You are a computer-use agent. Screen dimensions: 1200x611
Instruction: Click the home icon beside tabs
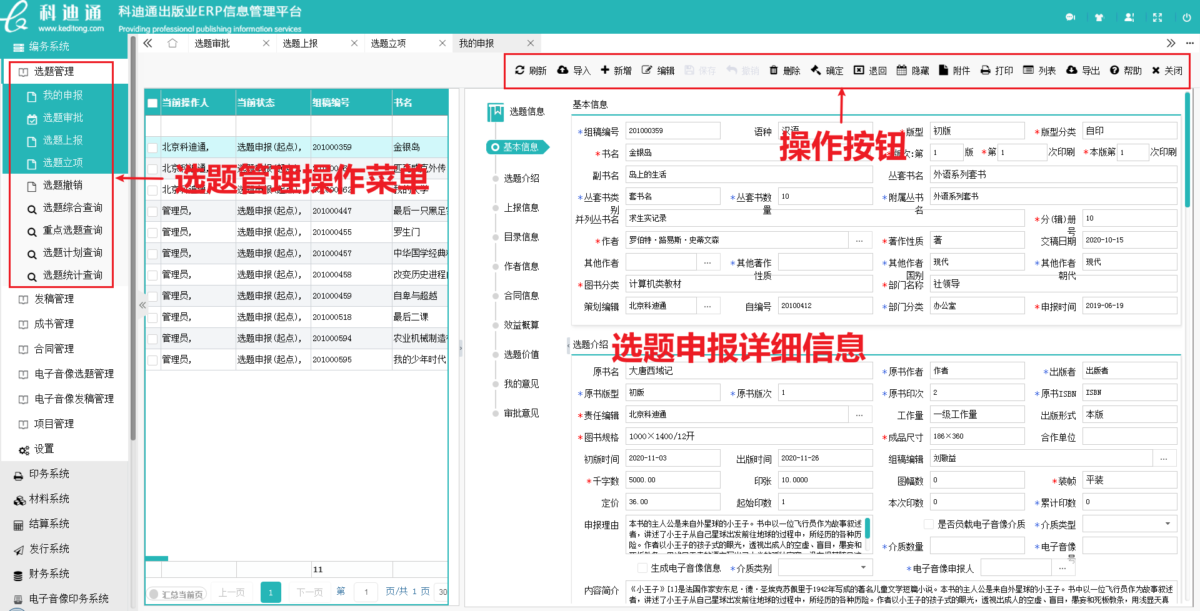(172, 43)
